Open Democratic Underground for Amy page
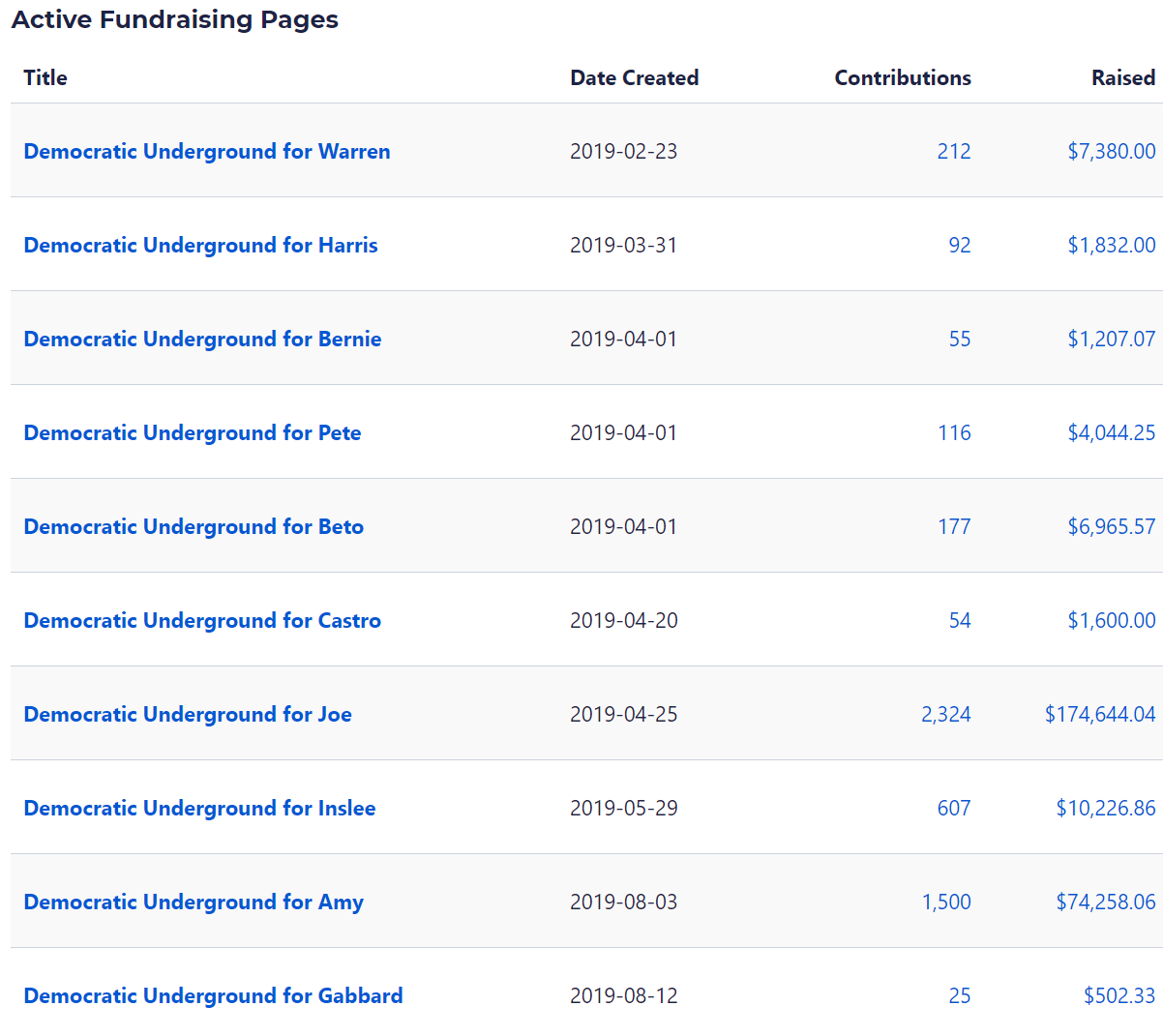Image resolution: width=1163 pixels, height=1036 pixels. click(x=194, y=902)
